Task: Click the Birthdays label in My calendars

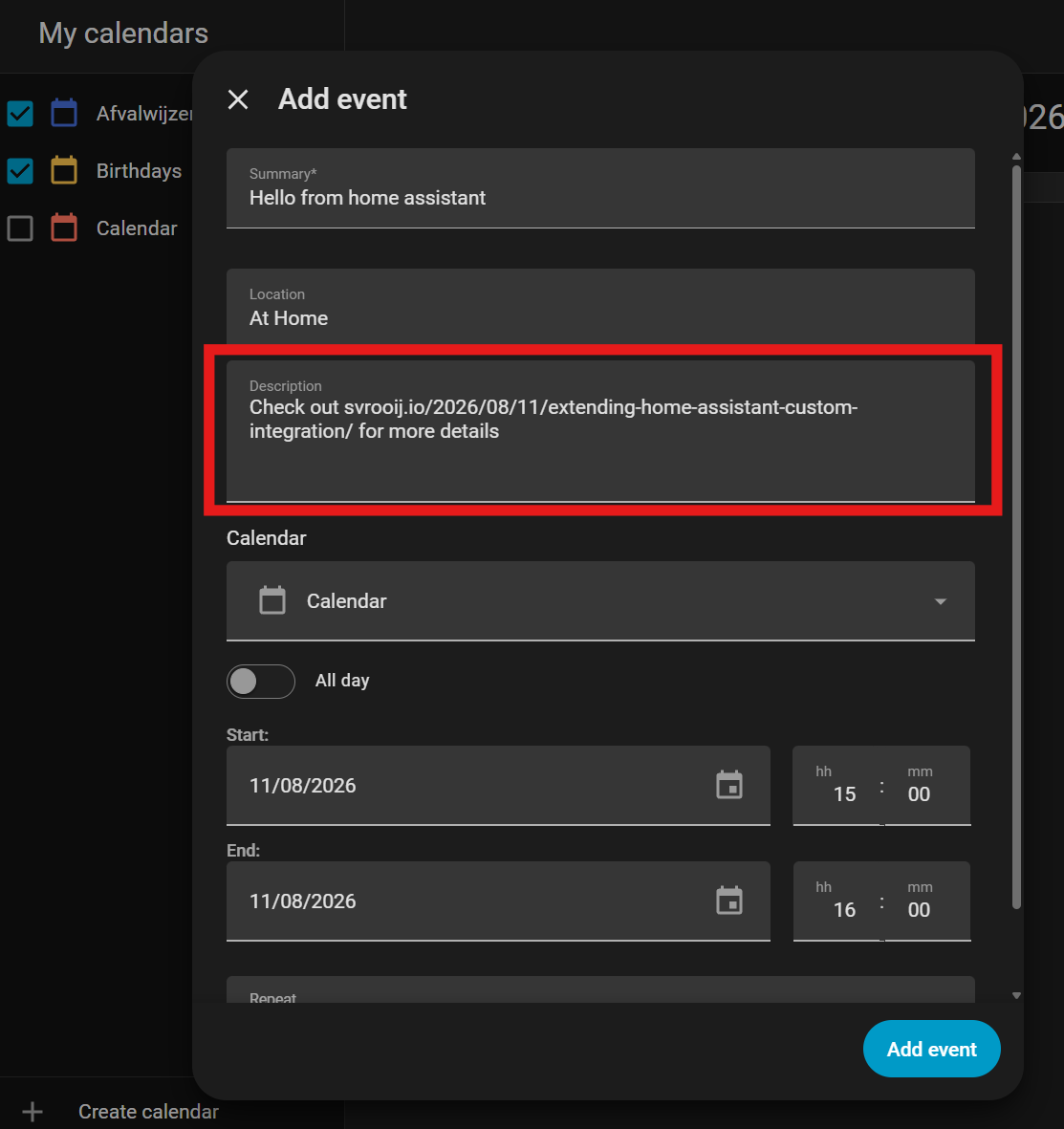Action: 139,171
